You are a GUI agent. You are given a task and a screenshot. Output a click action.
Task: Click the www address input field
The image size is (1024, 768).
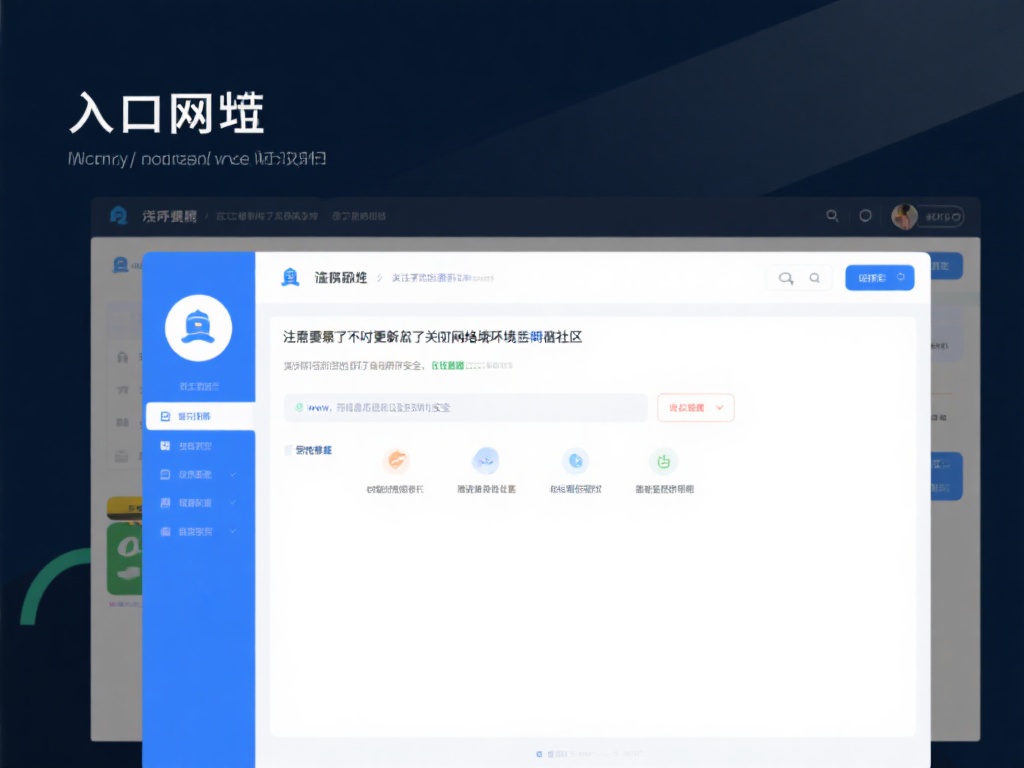tap(465, 408)
